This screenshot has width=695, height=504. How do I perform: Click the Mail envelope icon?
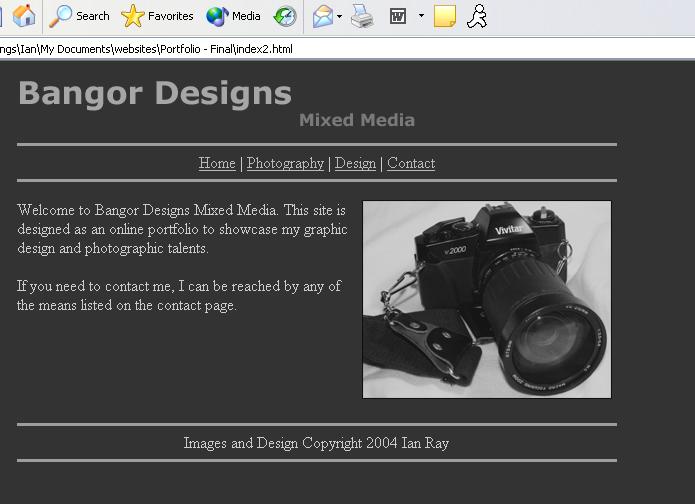[x=323, y=16]
